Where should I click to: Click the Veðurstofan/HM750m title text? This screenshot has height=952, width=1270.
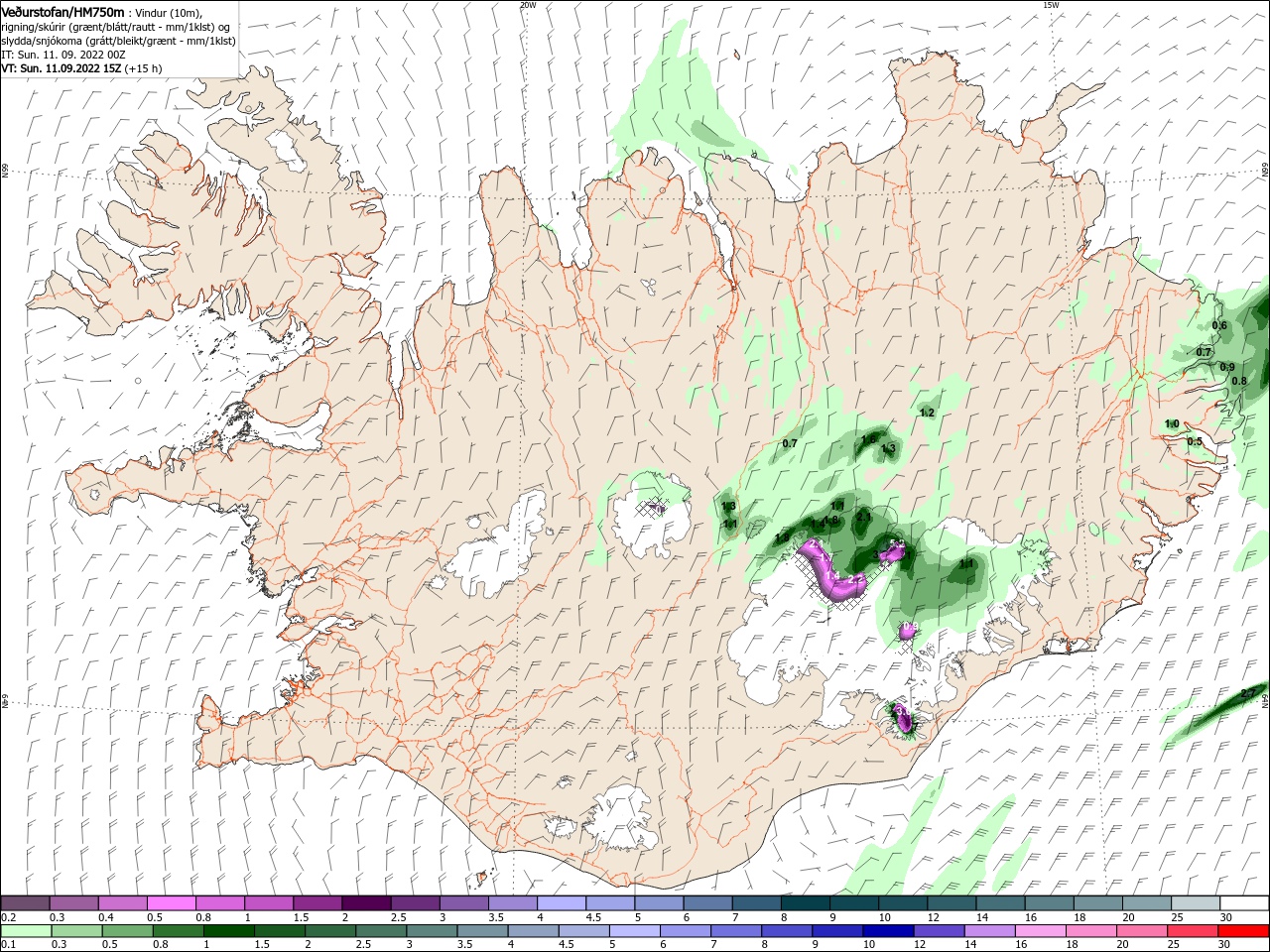tap(63, 12)
